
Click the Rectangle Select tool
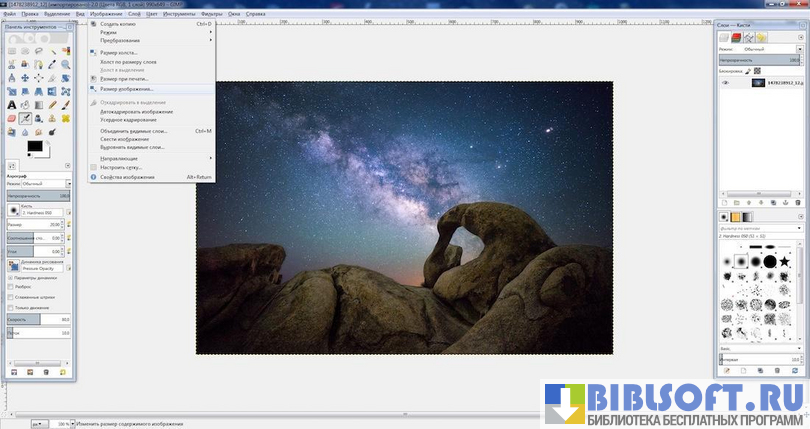(x=12, y=51)
